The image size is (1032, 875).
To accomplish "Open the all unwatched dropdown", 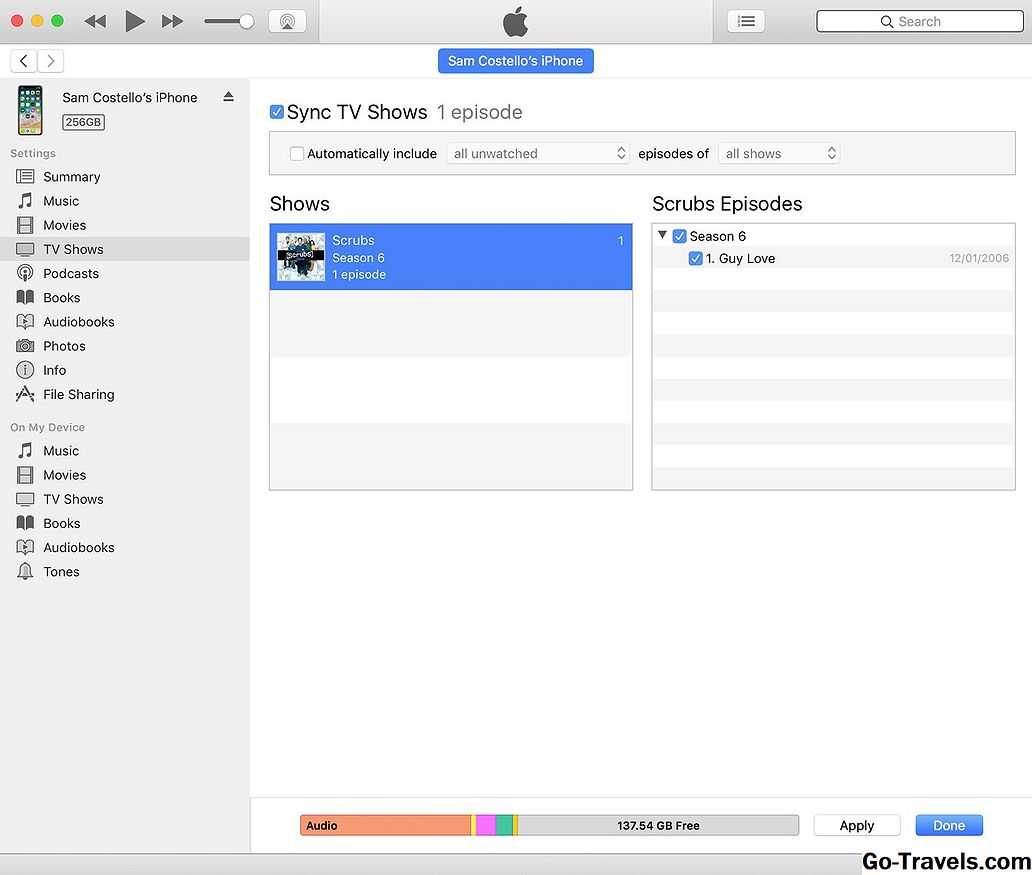I will (538, 154).
